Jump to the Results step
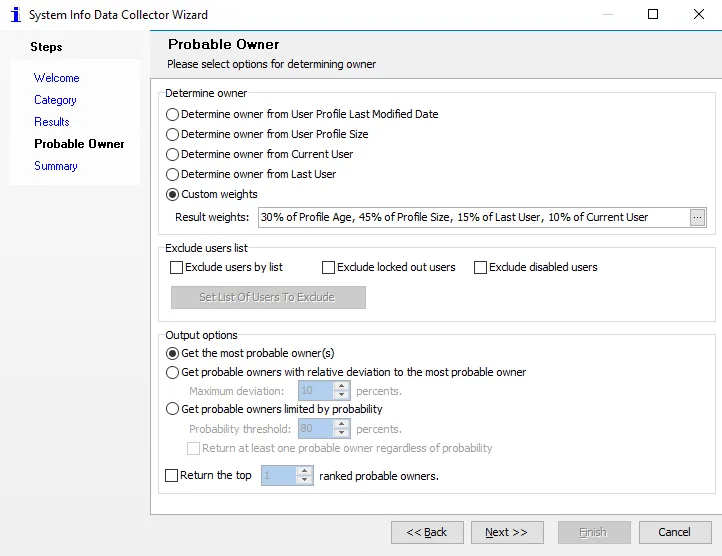The height and width of the screenshot is (556, 722). tap(52, 122)
